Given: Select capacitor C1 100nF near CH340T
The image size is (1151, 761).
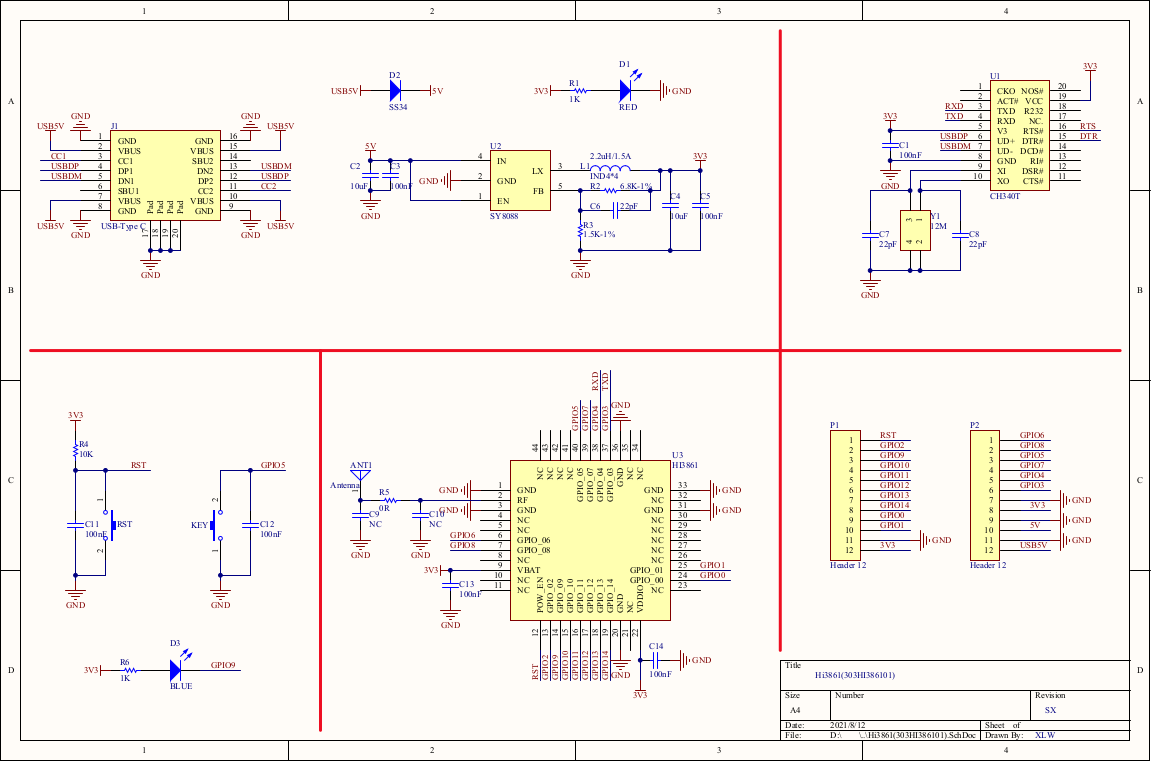Looking at the screenshot, I should [890, 145].
